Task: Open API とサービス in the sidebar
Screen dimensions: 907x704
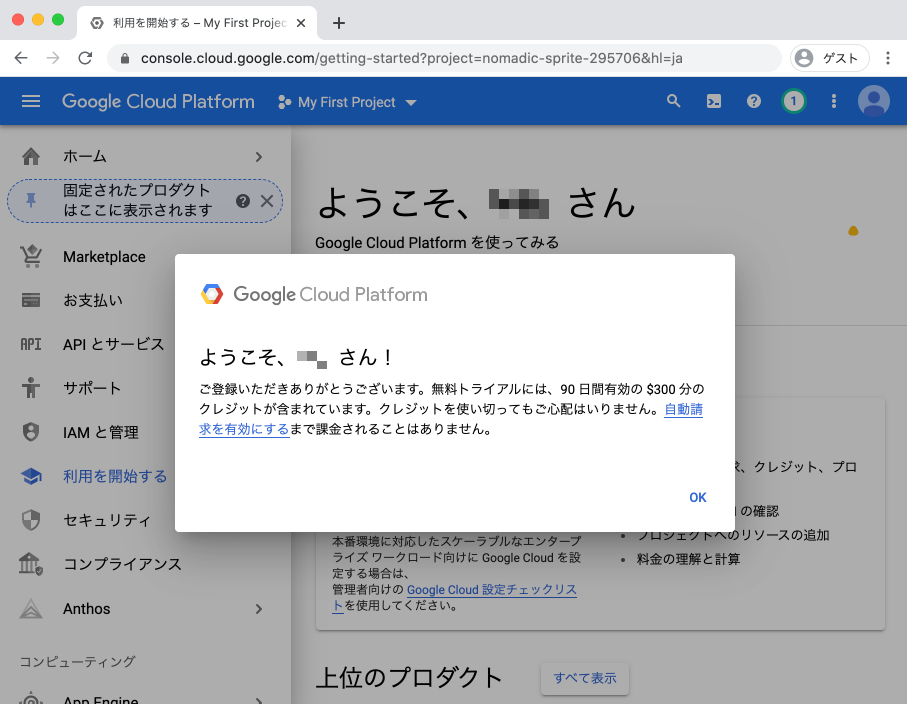Action: click(113, 344)
